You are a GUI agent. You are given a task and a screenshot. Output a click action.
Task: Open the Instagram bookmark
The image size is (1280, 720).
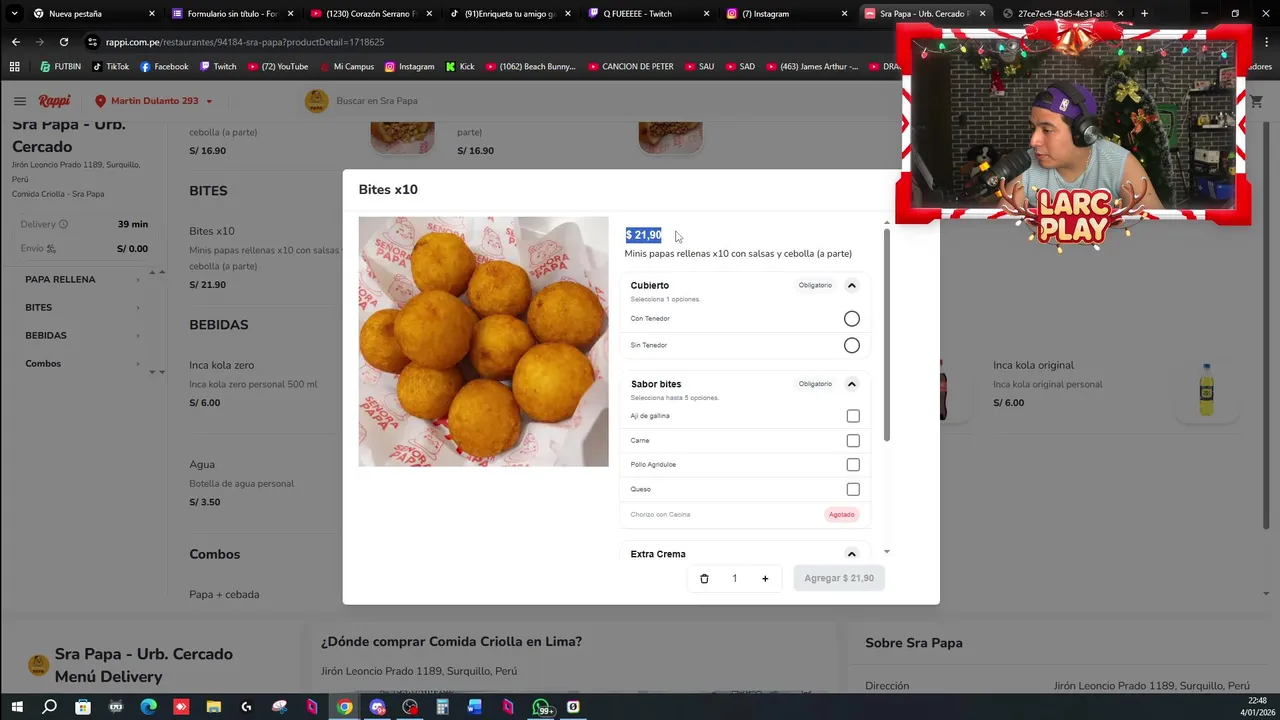(409, 67)
